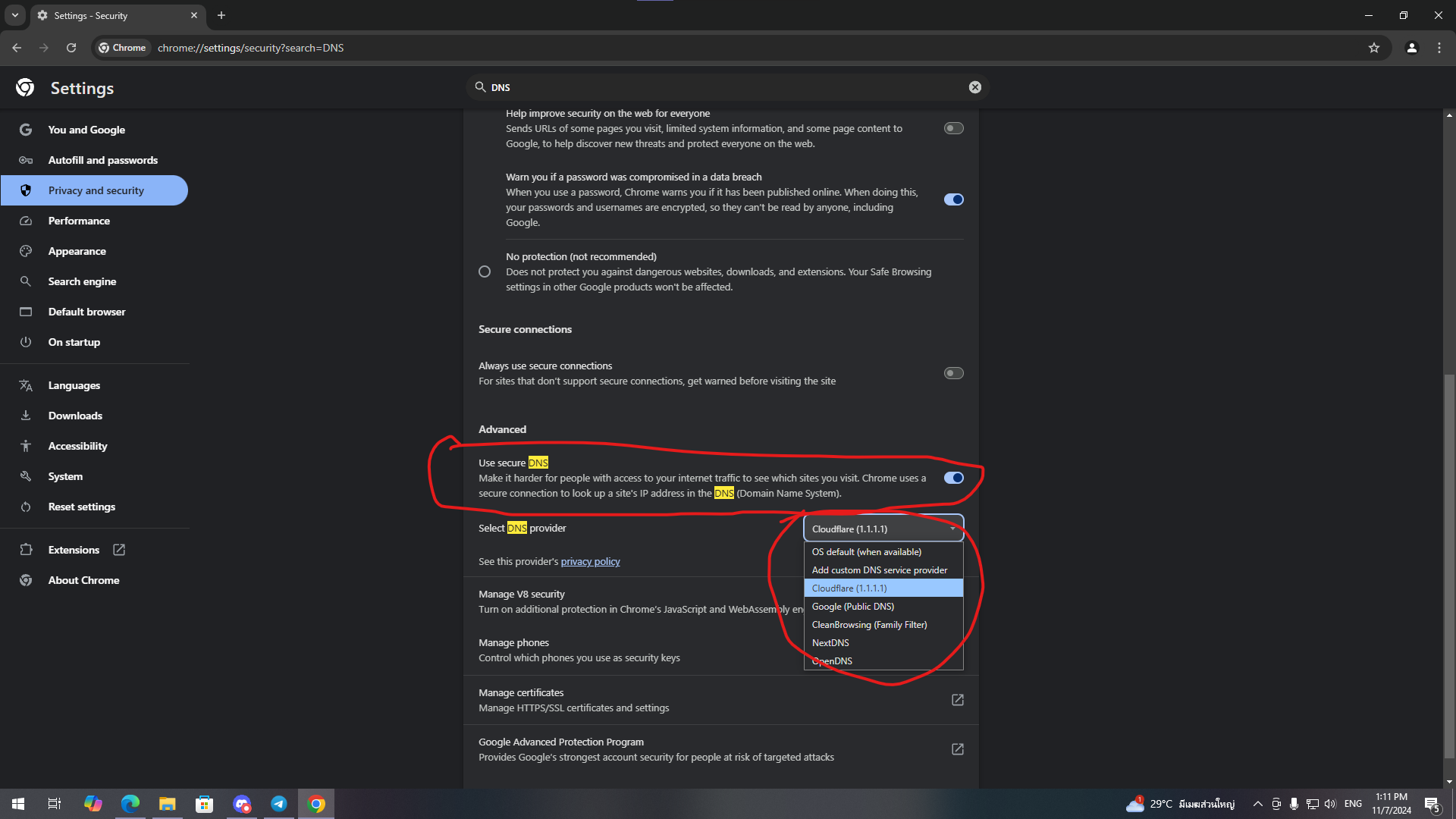Open Task View from the taskbar
Image resolution: width=1456 pixels, height=819 pixels.
[x=55, y=804]
